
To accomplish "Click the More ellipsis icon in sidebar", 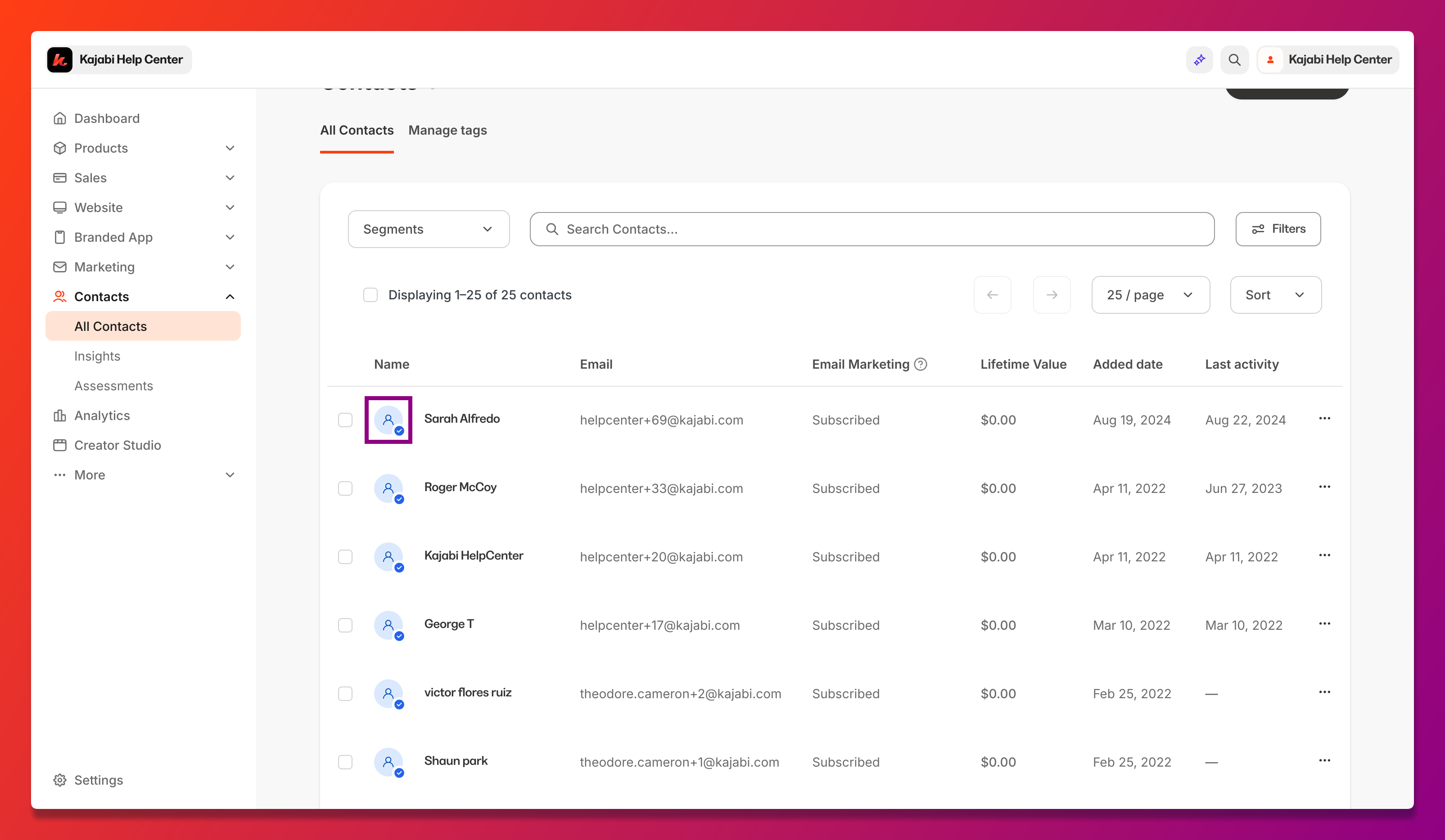I will 59,475.
